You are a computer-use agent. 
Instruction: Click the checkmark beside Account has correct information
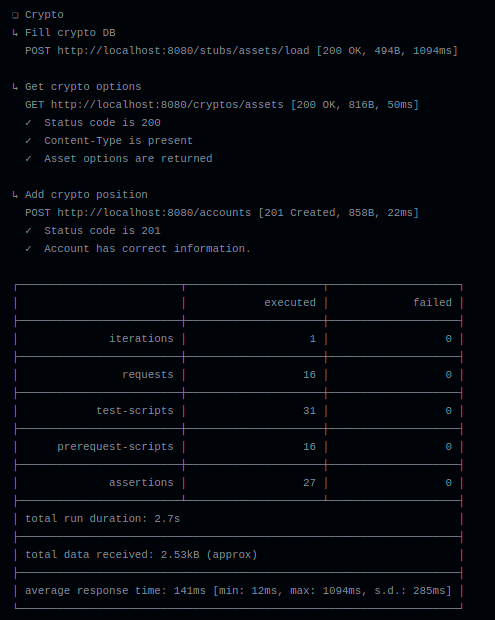coord(28,248)
